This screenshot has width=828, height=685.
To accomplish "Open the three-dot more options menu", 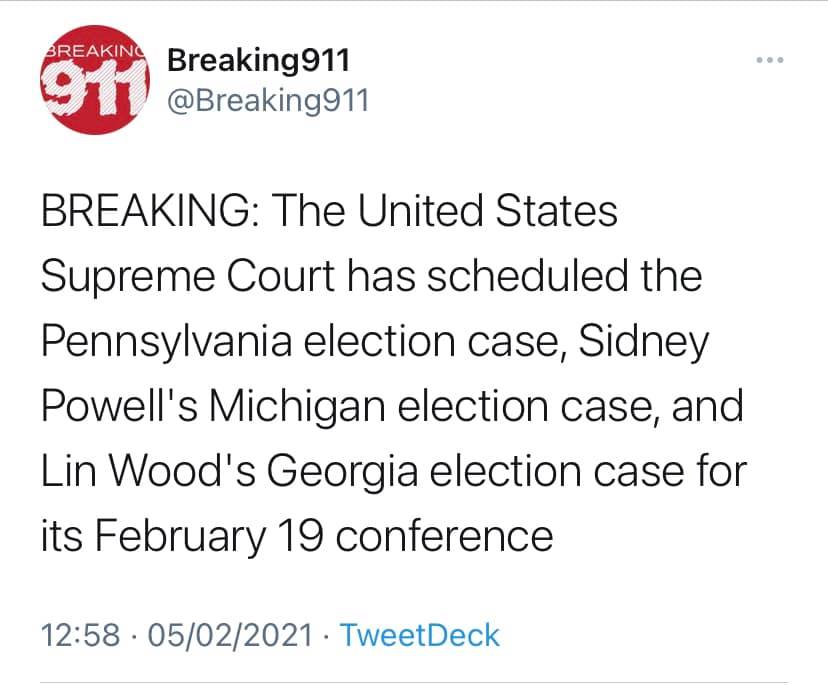I will coord(770,60).
